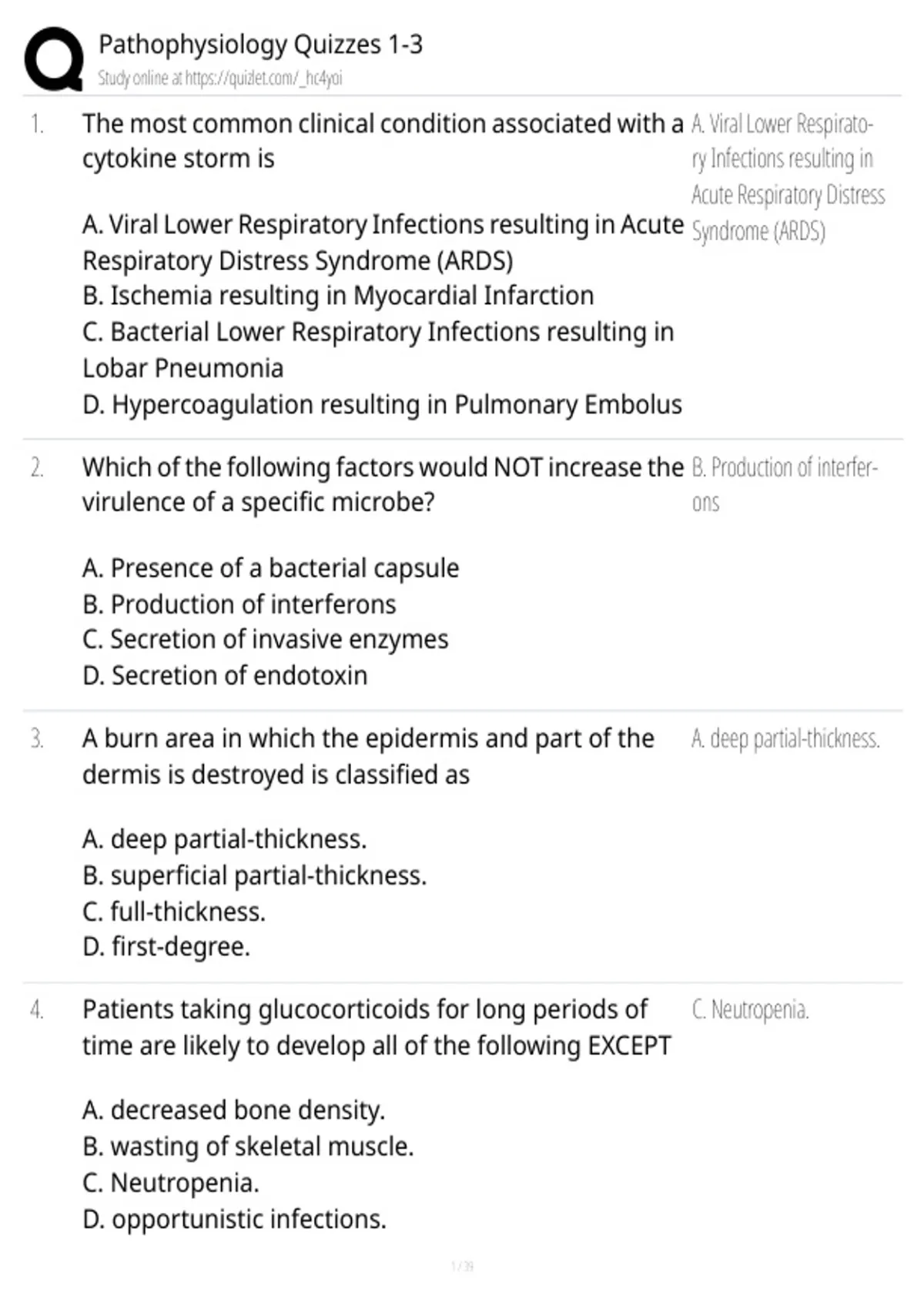The height and width of the screenshot is (1309, 924).
Task: Select option C. Secretion of invasive enzymes
Action: click(x=265, y=640)
